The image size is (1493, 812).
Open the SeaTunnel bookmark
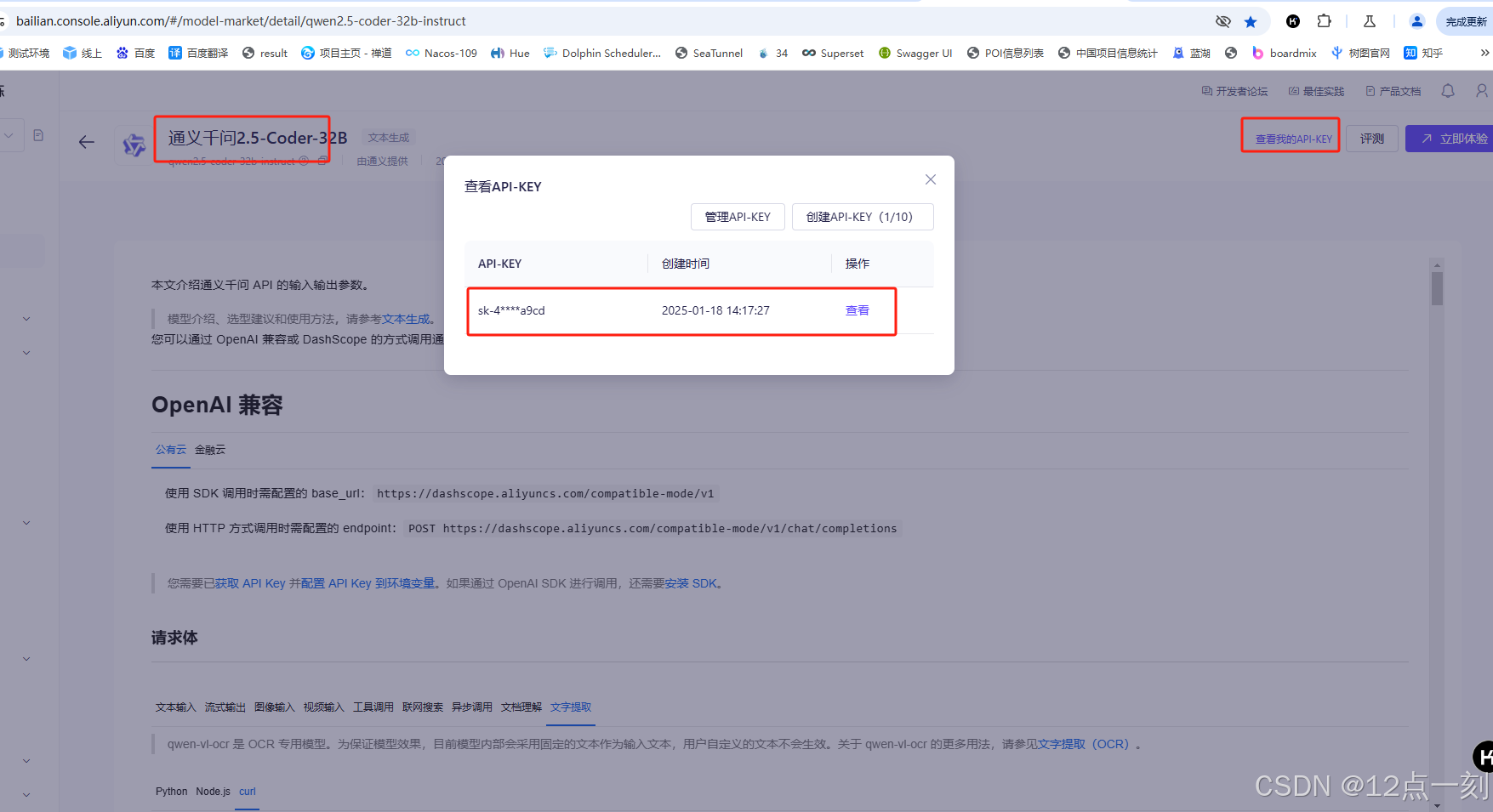[709, 53]
